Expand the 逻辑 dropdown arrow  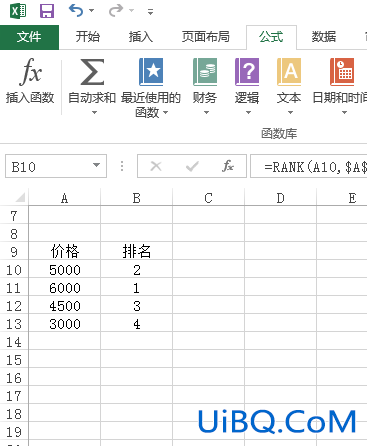tap(248, 113)
